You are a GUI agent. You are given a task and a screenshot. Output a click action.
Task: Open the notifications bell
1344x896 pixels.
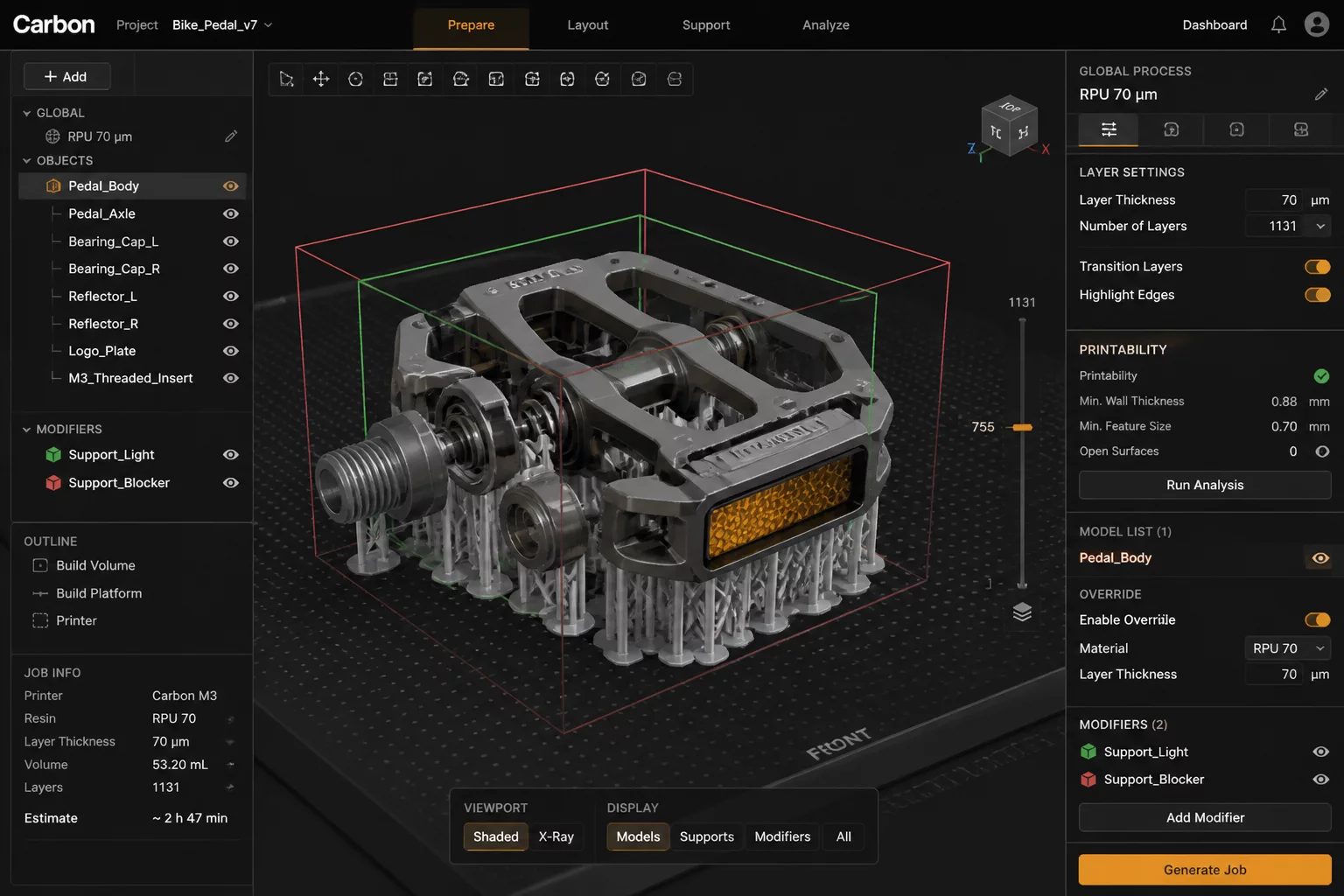coord(1278,24)
